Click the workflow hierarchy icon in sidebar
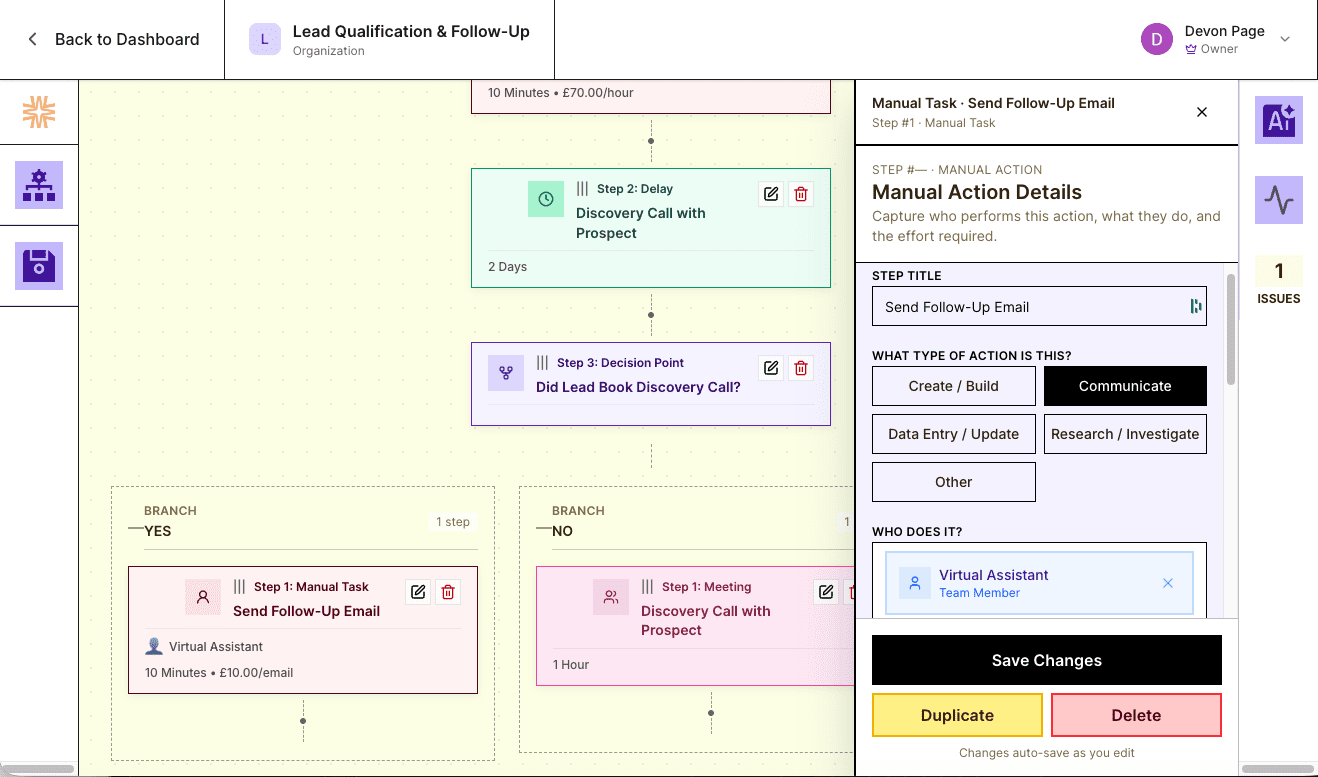The height and width of the screenshot is (777, 1318). [x=39, y=185]
